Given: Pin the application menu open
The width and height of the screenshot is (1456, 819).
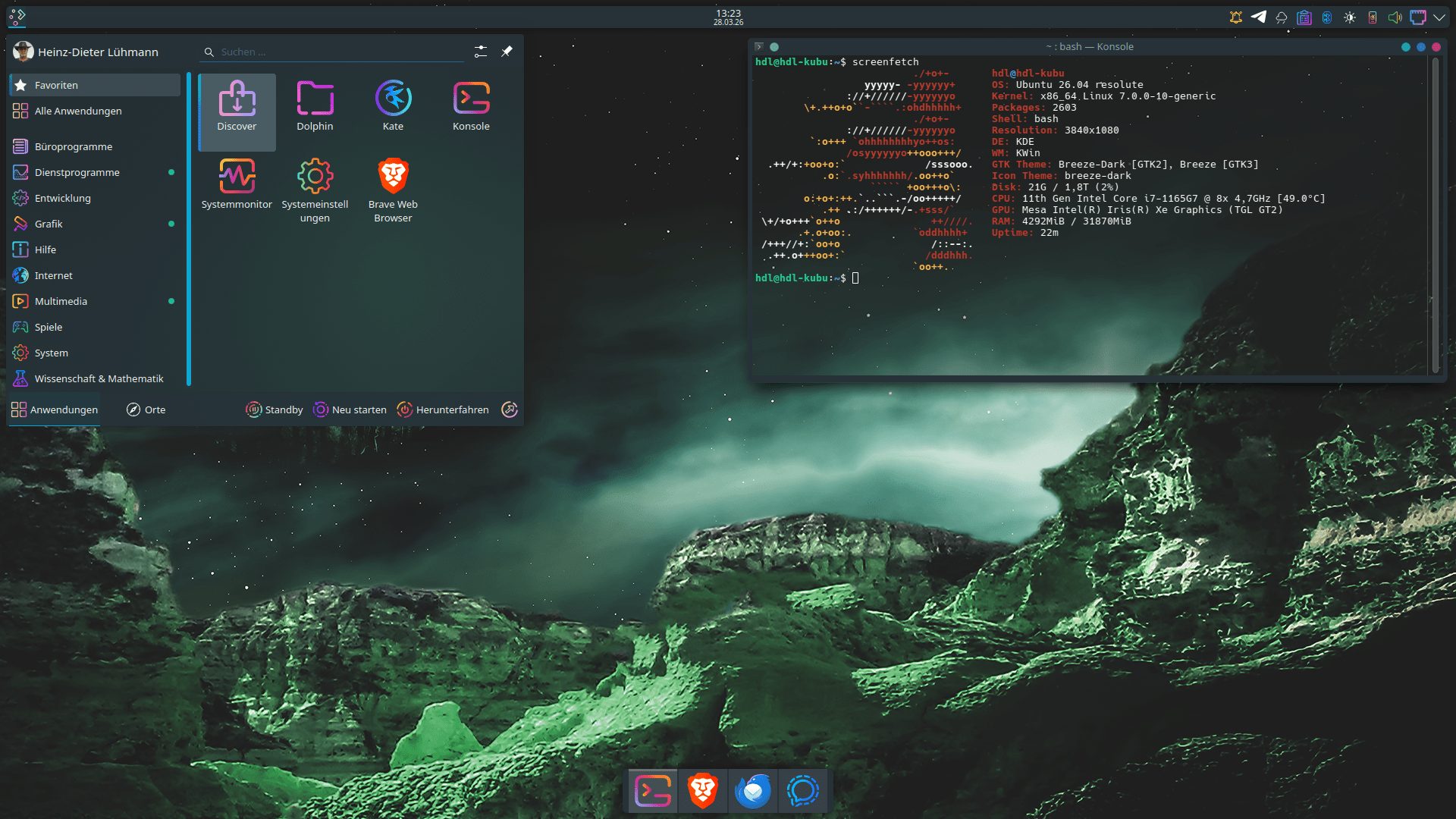Looking at the screenshot, I should coord(507,52).
